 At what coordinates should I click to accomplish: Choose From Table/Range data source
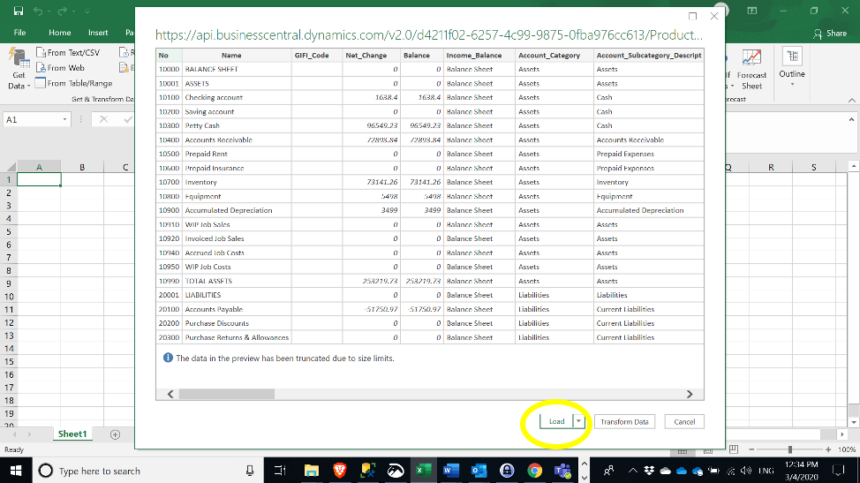point(74,83)
